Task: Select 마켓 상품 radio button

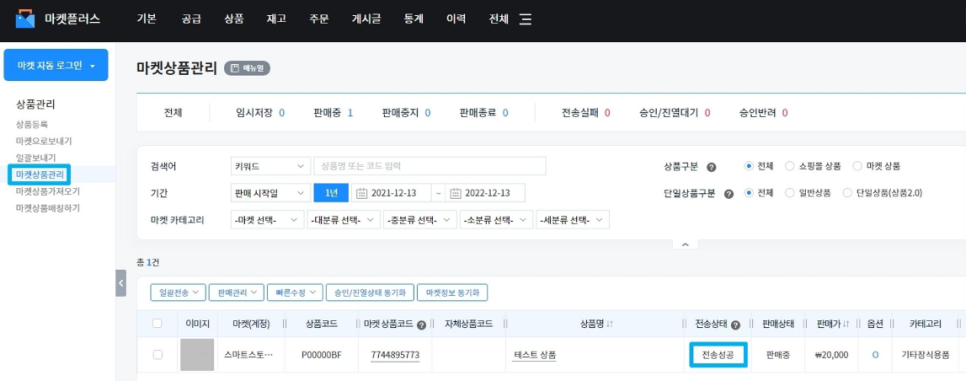Action: (857, 166)
